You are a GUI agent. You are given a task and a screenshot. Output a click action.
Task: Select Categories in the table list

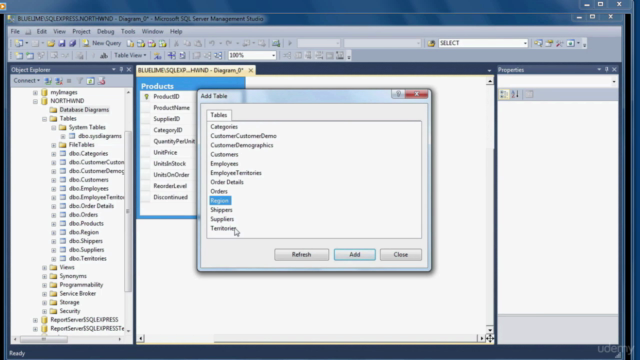point(224,127)
